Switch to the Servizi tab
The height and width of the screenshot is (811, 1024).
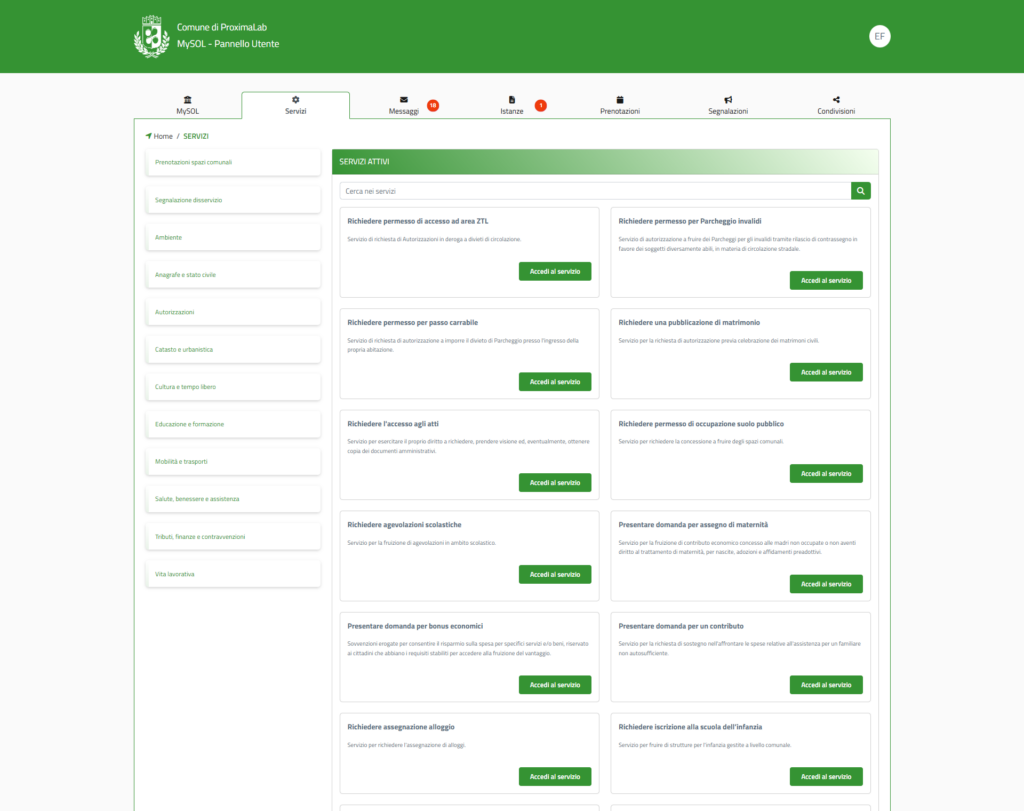pos(296,106)
